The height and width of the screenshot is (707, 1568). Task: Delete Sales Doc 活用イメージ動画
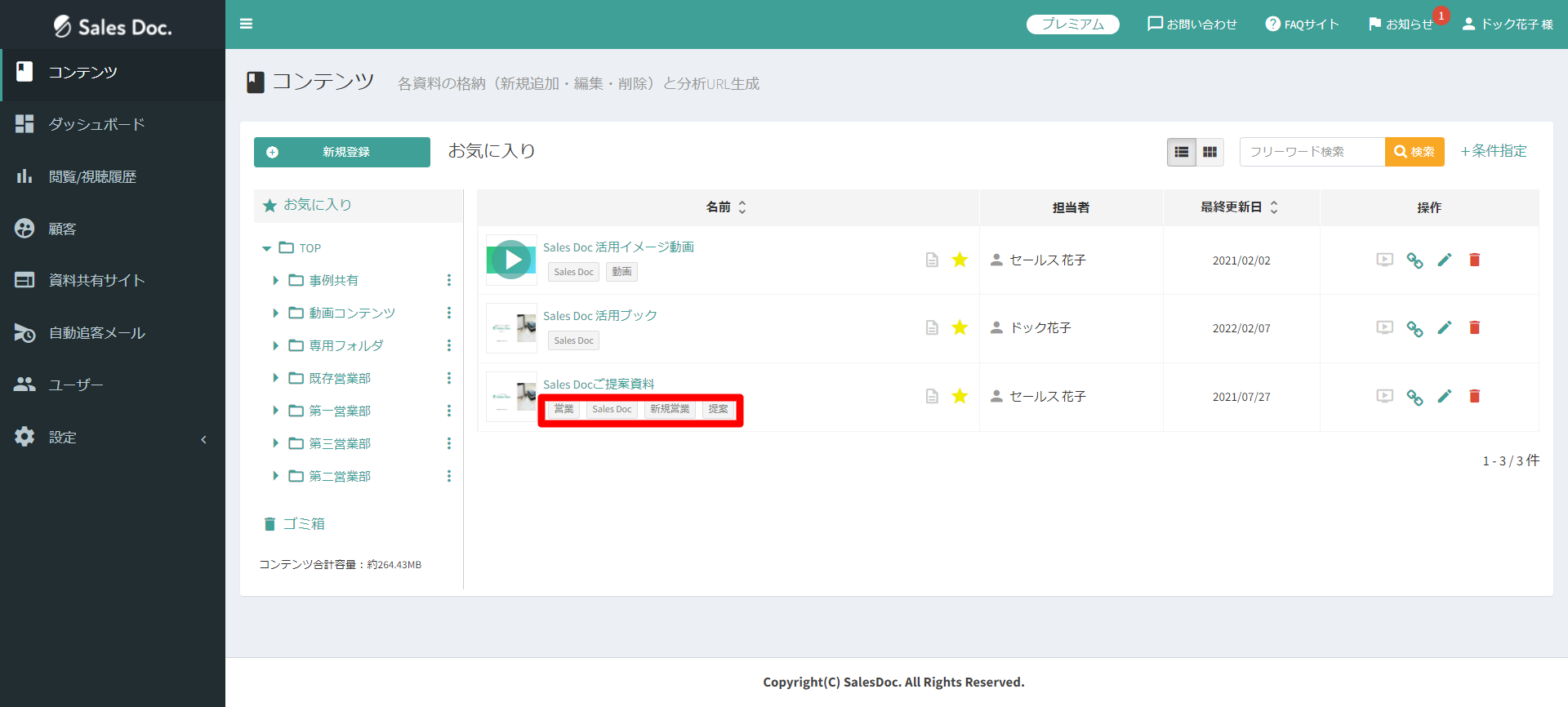(x=1475, y=260)
